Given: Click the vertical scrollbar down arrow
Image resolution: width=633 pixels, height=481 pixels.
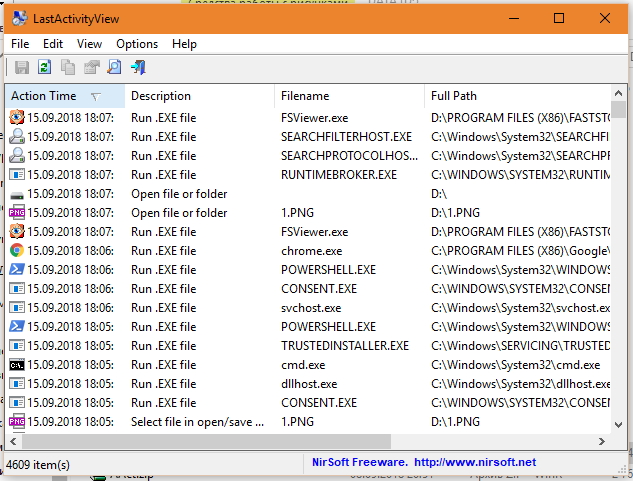Looking at the screenshot, I should pyautogui.click(x=618, y=424).
